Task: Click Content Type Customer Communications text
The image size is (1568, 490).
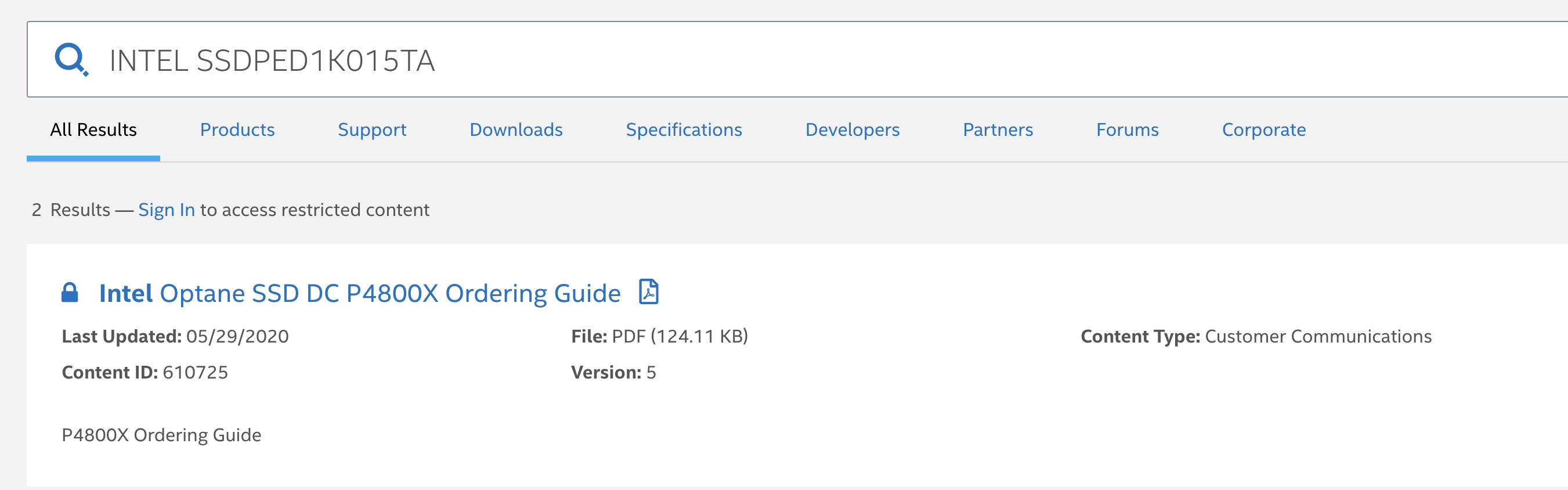Action: point(1256,337)
